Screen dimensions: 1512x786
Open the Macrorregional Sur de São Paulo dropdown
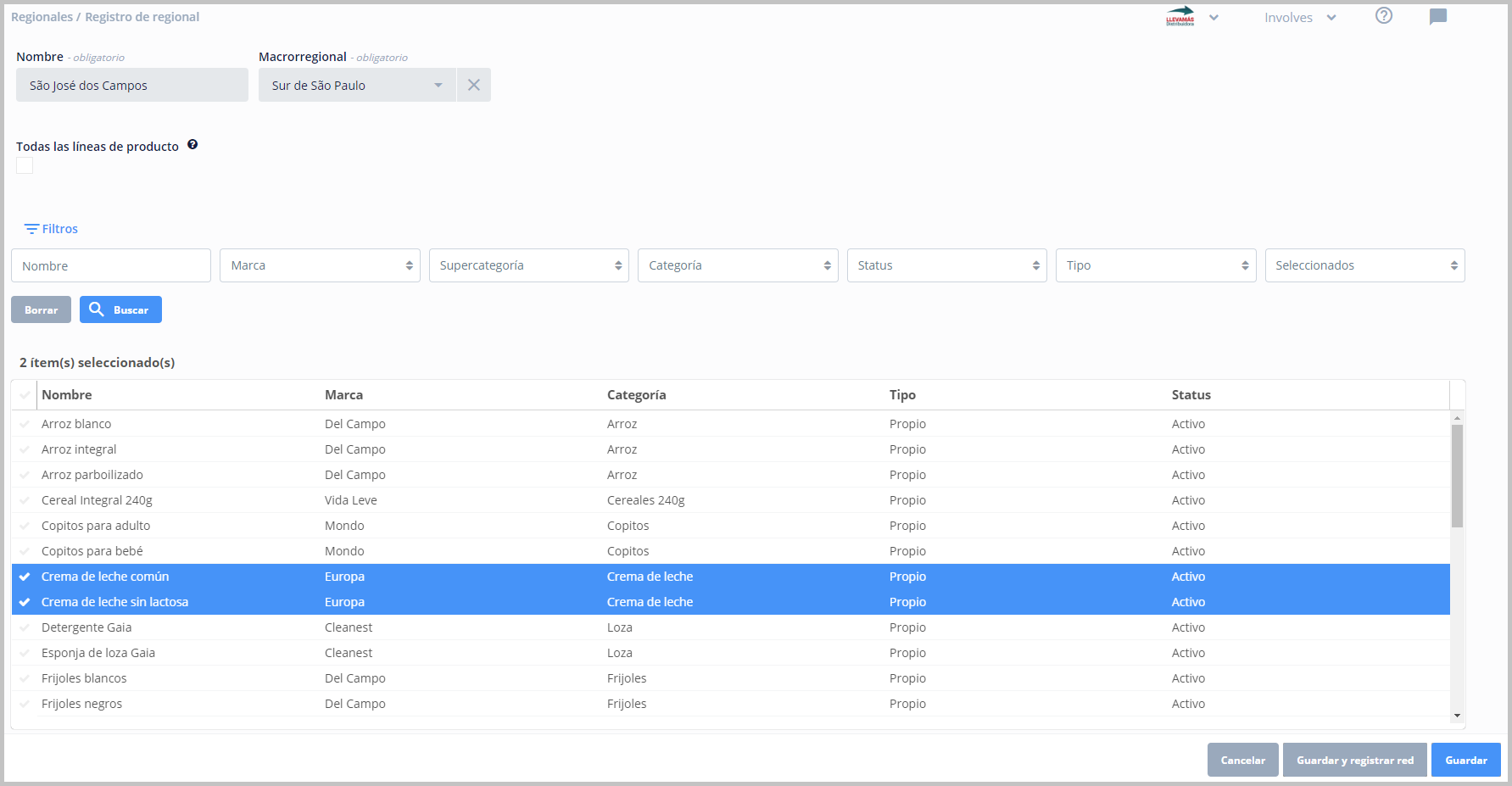[357, 86]
